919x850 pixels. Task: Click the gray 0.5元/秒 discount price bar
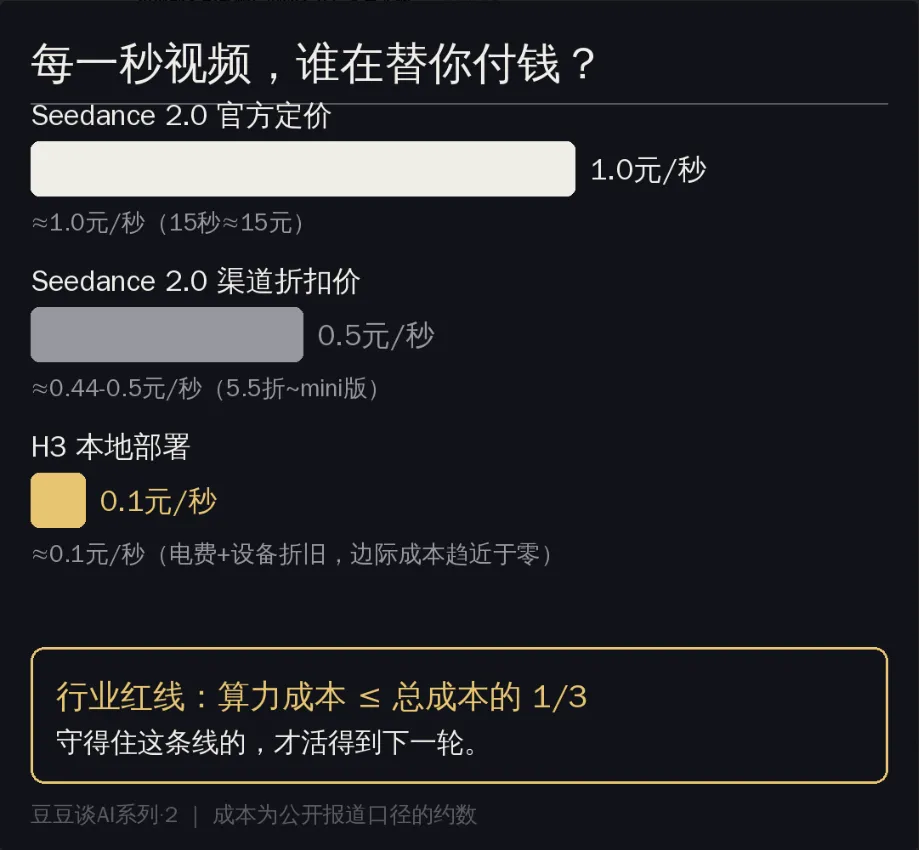[167, 334]
